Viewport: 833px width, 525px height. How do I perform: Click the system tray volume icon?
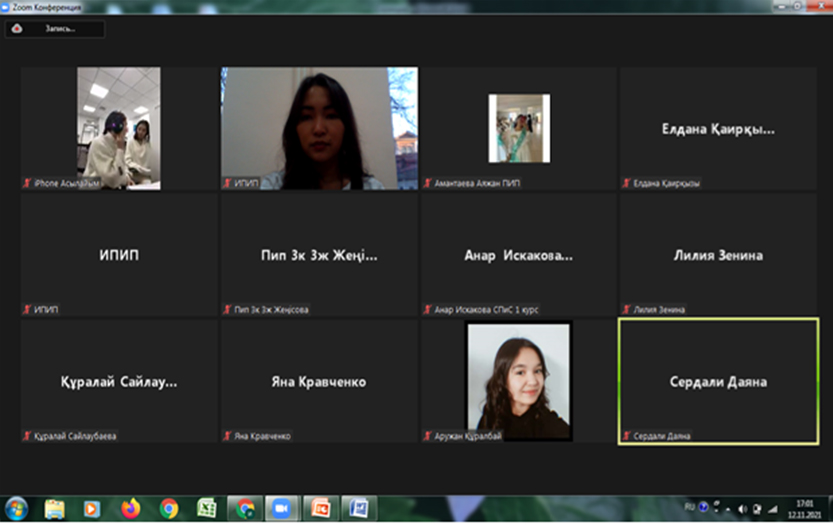click(x=742, y=509)
